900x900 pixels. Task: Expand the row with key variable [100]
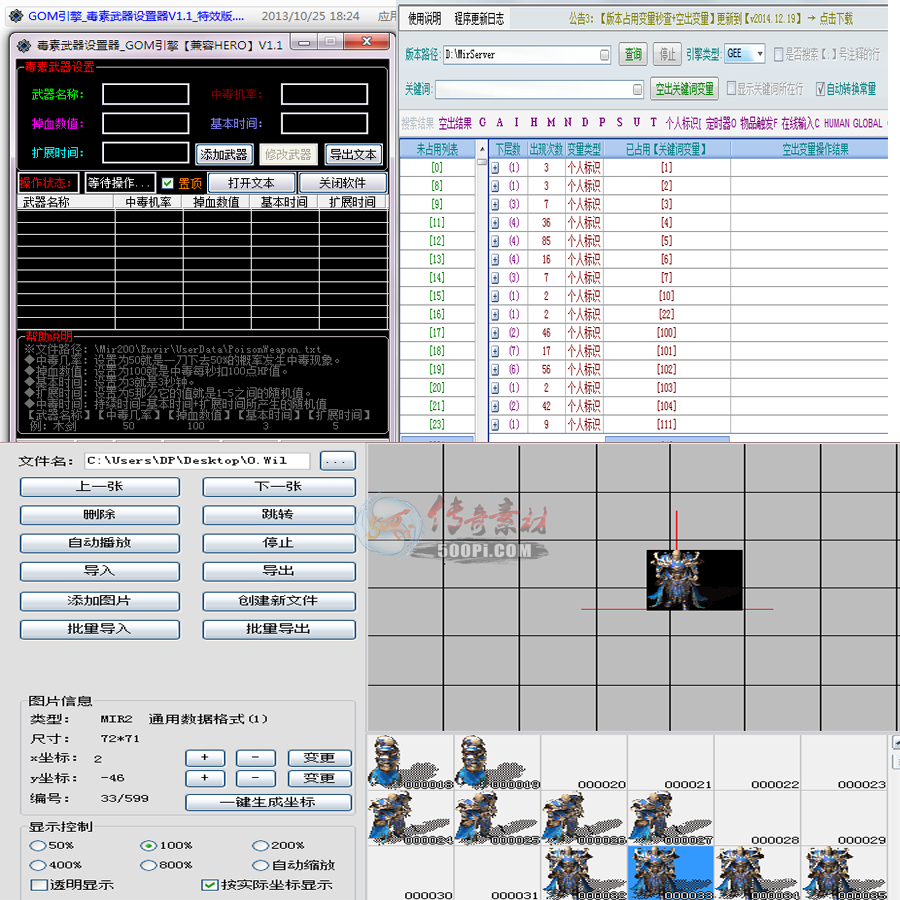[x=495, y=333]
